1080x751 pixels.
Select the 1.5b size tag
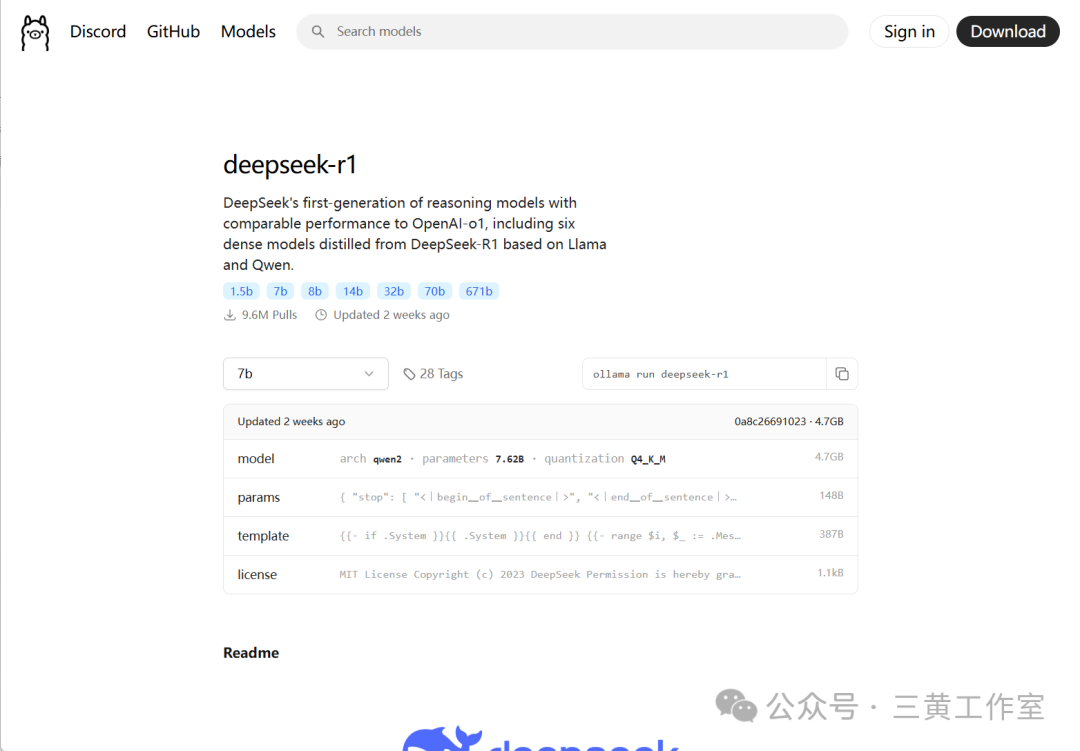[241, 291]
